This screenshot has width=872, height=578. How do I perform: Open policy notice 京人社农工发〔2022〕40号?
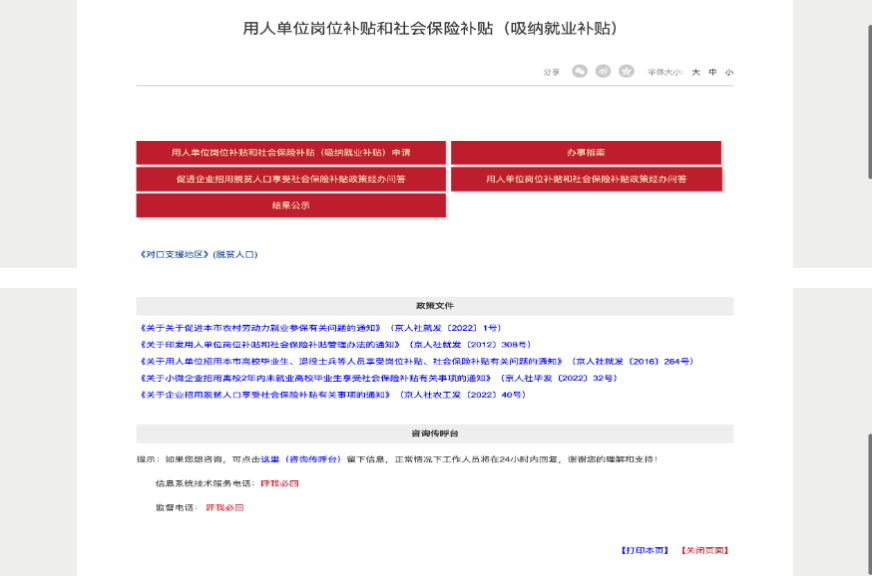click(332, 395)
